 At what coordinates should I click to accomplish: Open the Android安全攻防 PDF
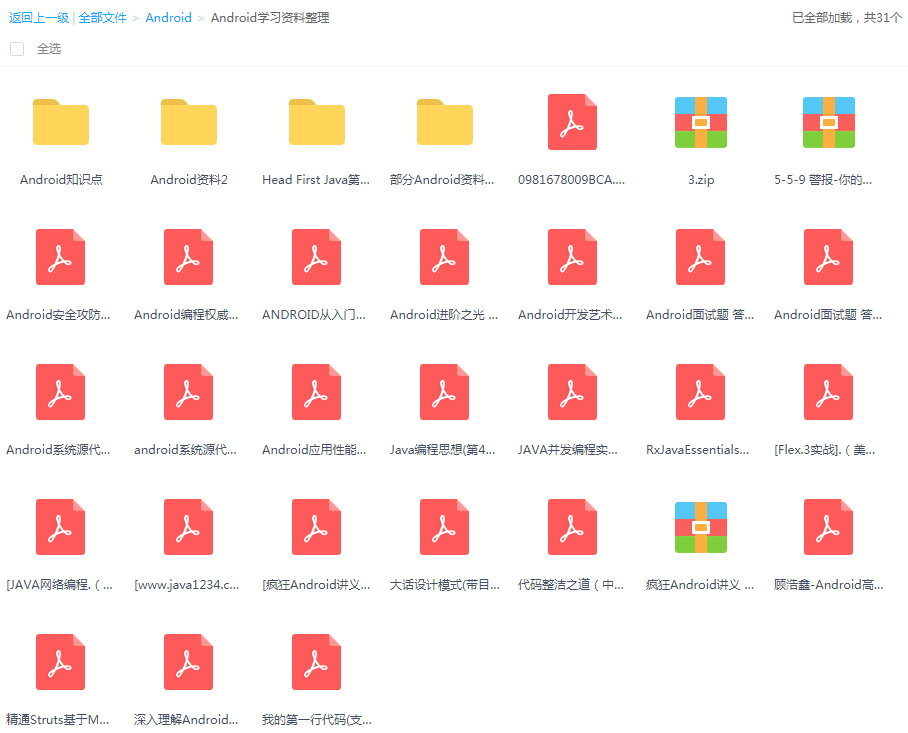point(60,257)
